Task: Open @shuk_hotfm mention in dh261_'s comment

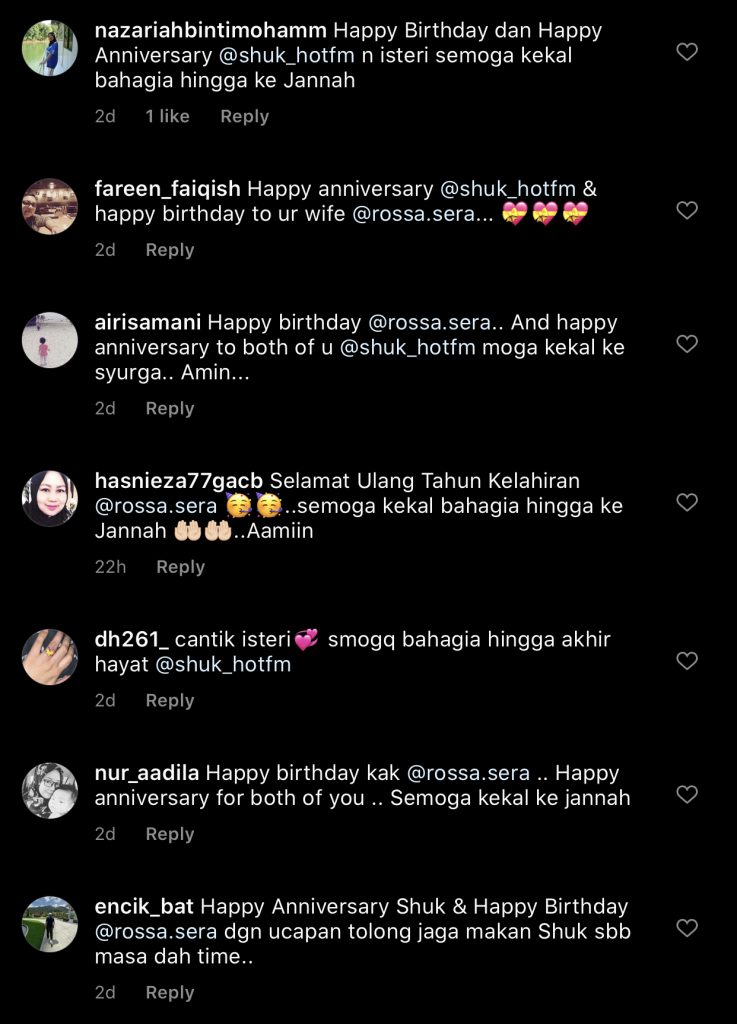Action: (222, 664)
